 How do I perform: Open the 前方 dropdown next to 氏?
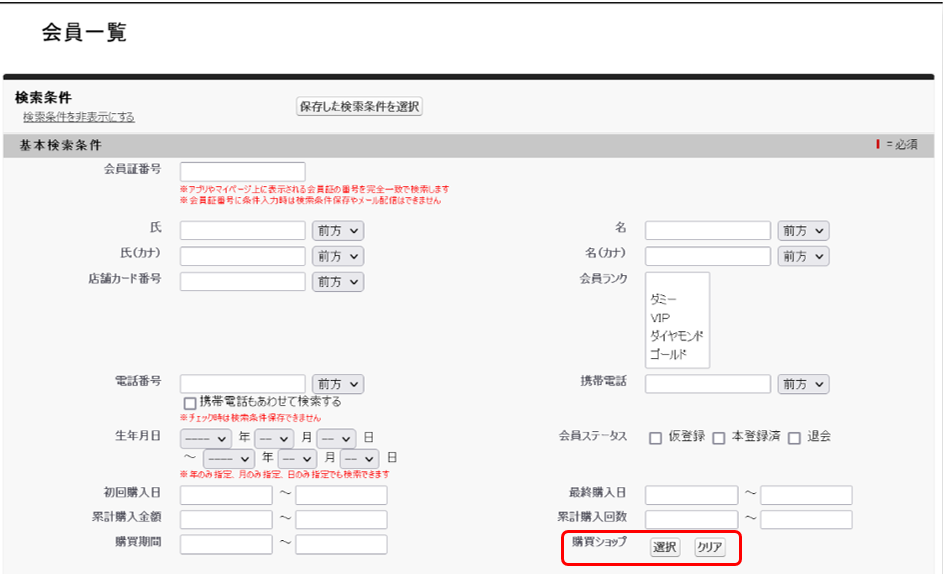(x=337, y=231)
